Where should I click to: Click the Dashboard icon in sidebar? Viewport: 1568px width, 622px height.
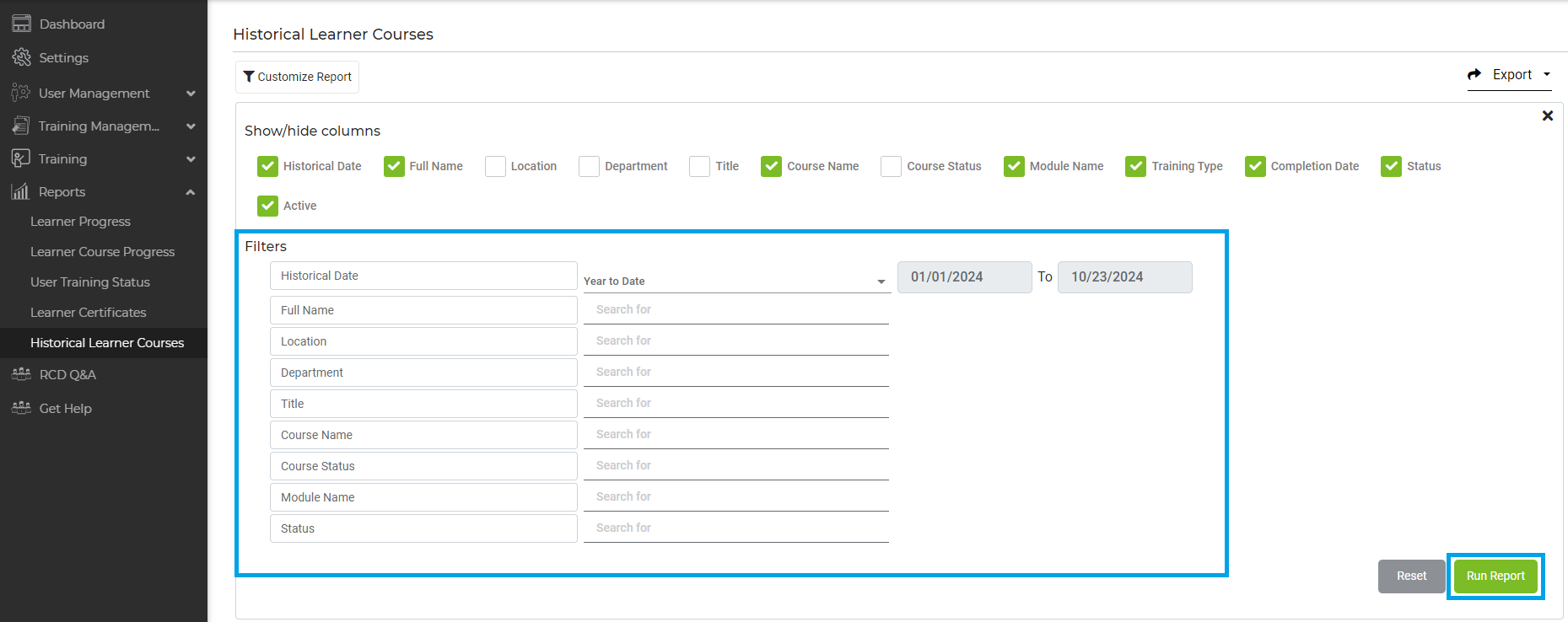[21, 24]
